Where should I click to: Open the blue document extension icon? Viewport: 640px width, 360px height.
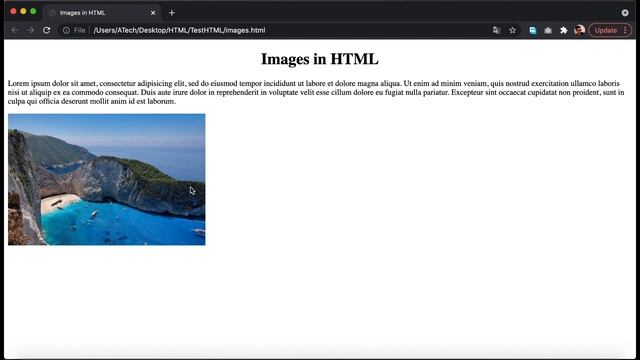pos(533,30)
